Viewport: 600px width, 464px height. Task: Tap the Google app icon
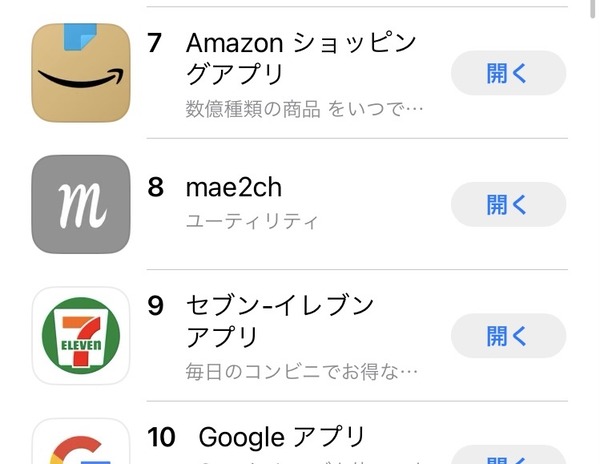(81, 441)
